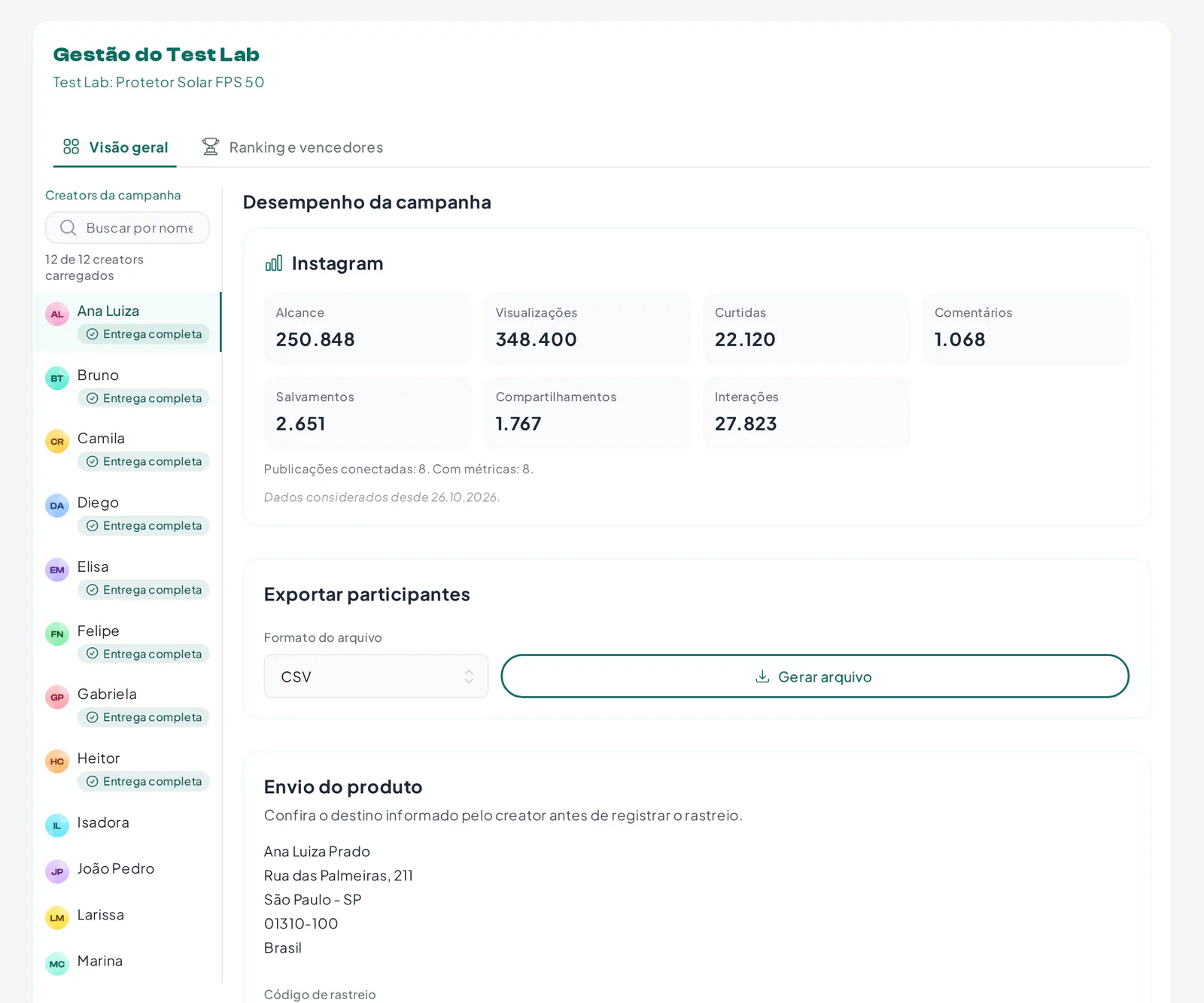Open the Visão geral tab
The height and width of the screenshot is (1003, 1204).
coord(115,147)
